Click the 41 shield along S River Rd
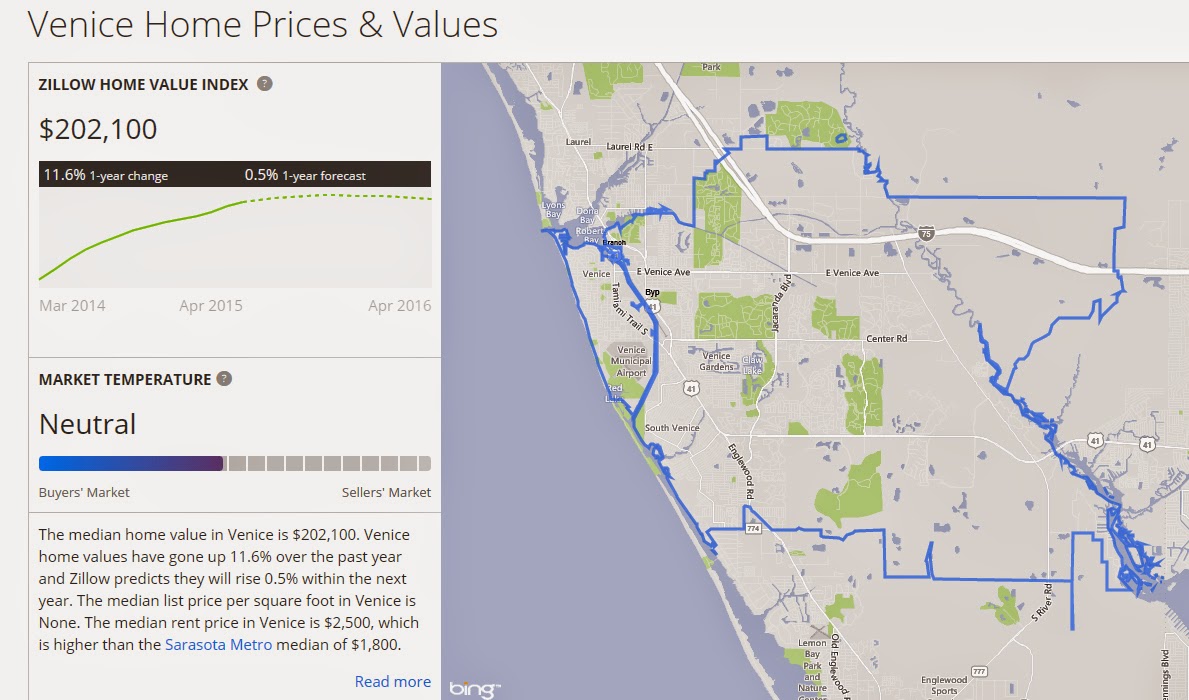The width and height of the screenshot is (1189, 700). 1095,442
